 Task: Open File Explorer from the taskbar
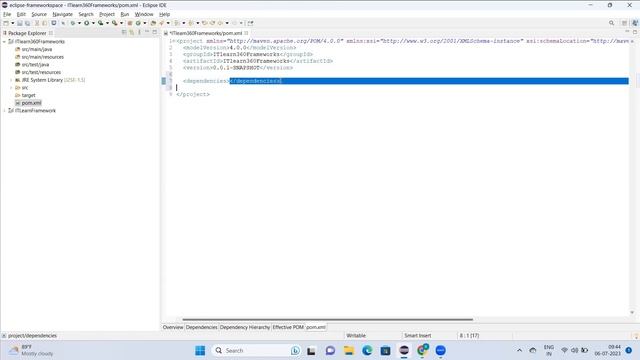coord(349,351)
